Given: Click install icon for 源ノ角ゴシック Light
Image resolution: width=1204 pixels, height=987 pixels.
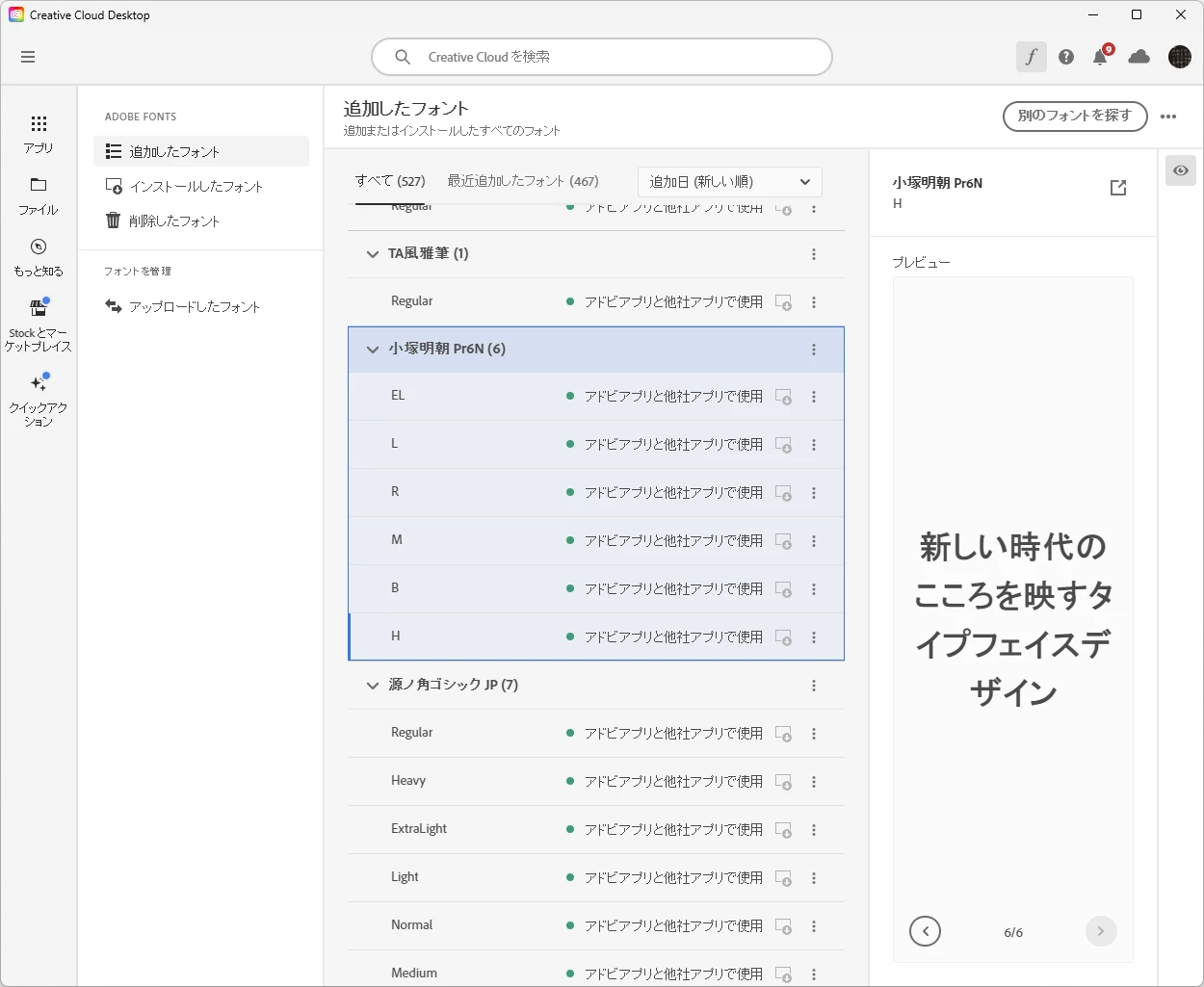Looking at the screenshot, I should point(784,878).
